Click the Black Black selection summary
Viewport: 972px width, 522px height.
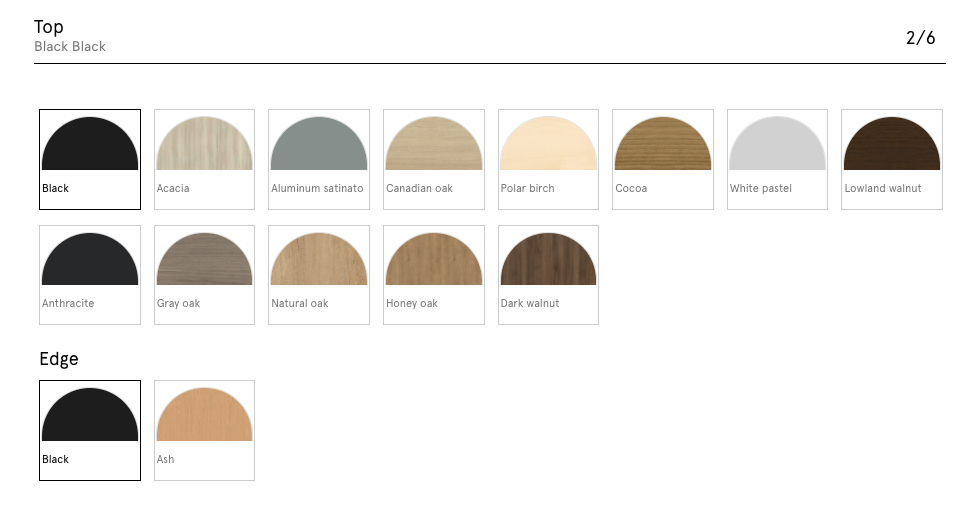(x=70, y=47)
